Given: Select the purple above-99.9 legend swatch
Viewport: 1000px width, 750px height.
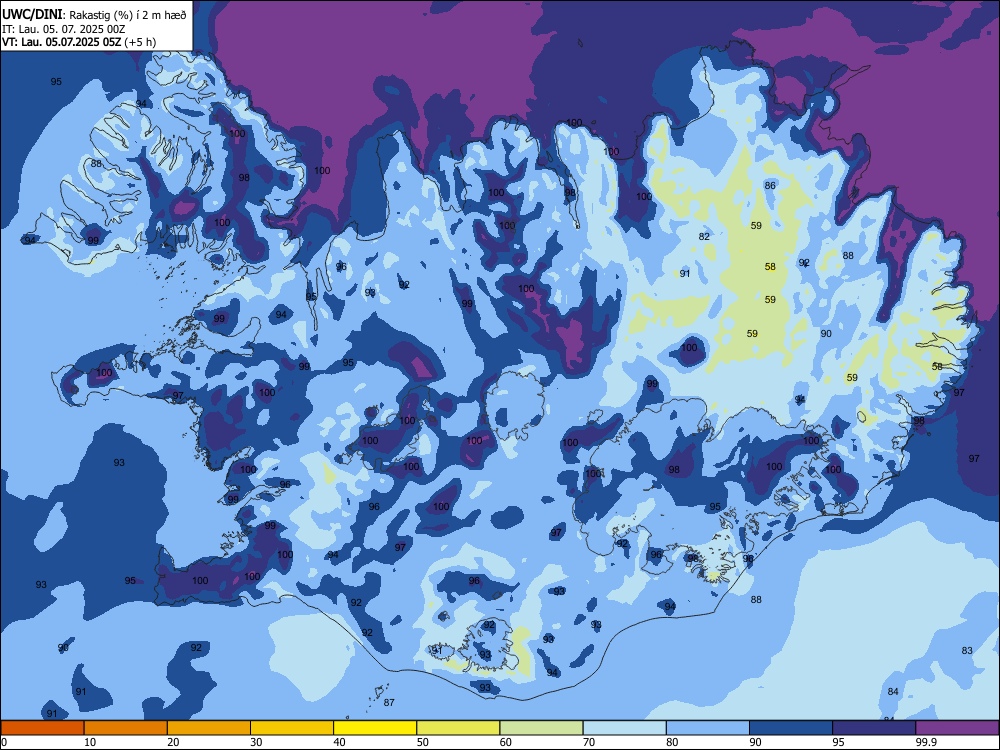Looking at the screenshot, I should pyautogui.click(x=957, y=728).
